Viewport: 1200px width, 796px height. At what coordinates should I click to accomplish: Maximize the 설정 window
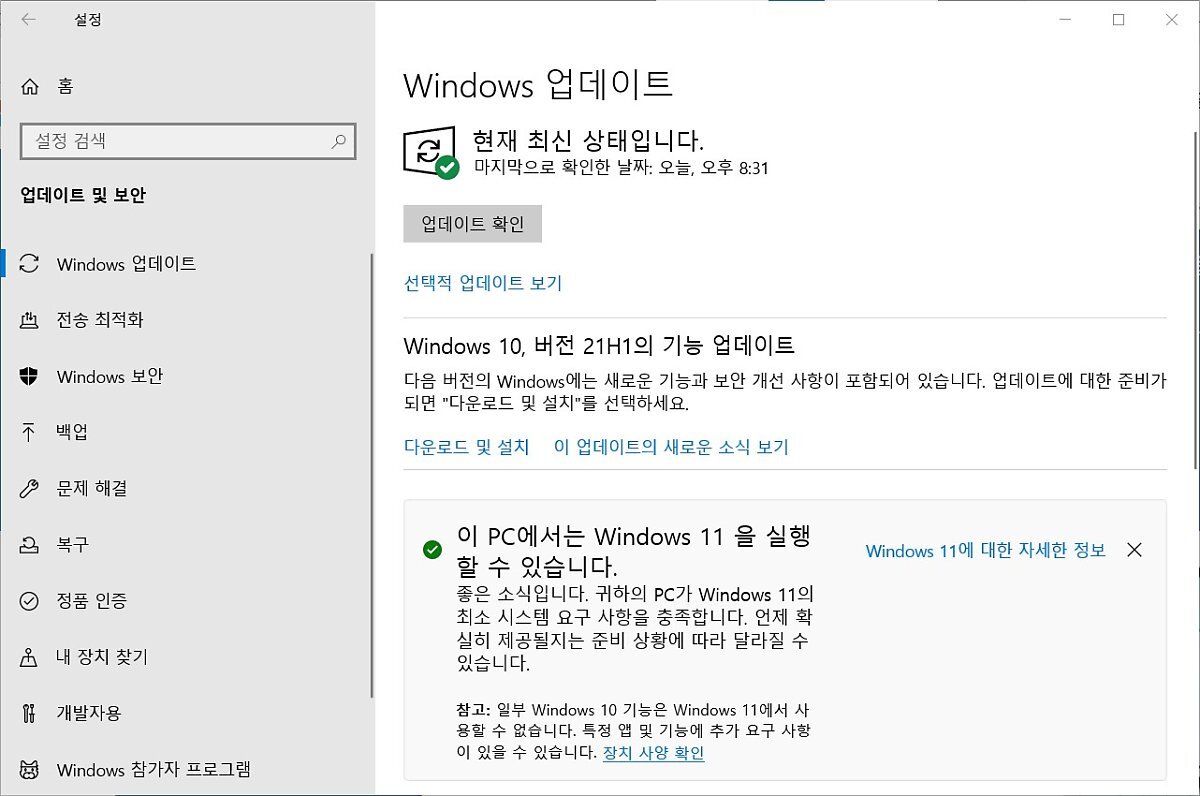pos(1119,19)
